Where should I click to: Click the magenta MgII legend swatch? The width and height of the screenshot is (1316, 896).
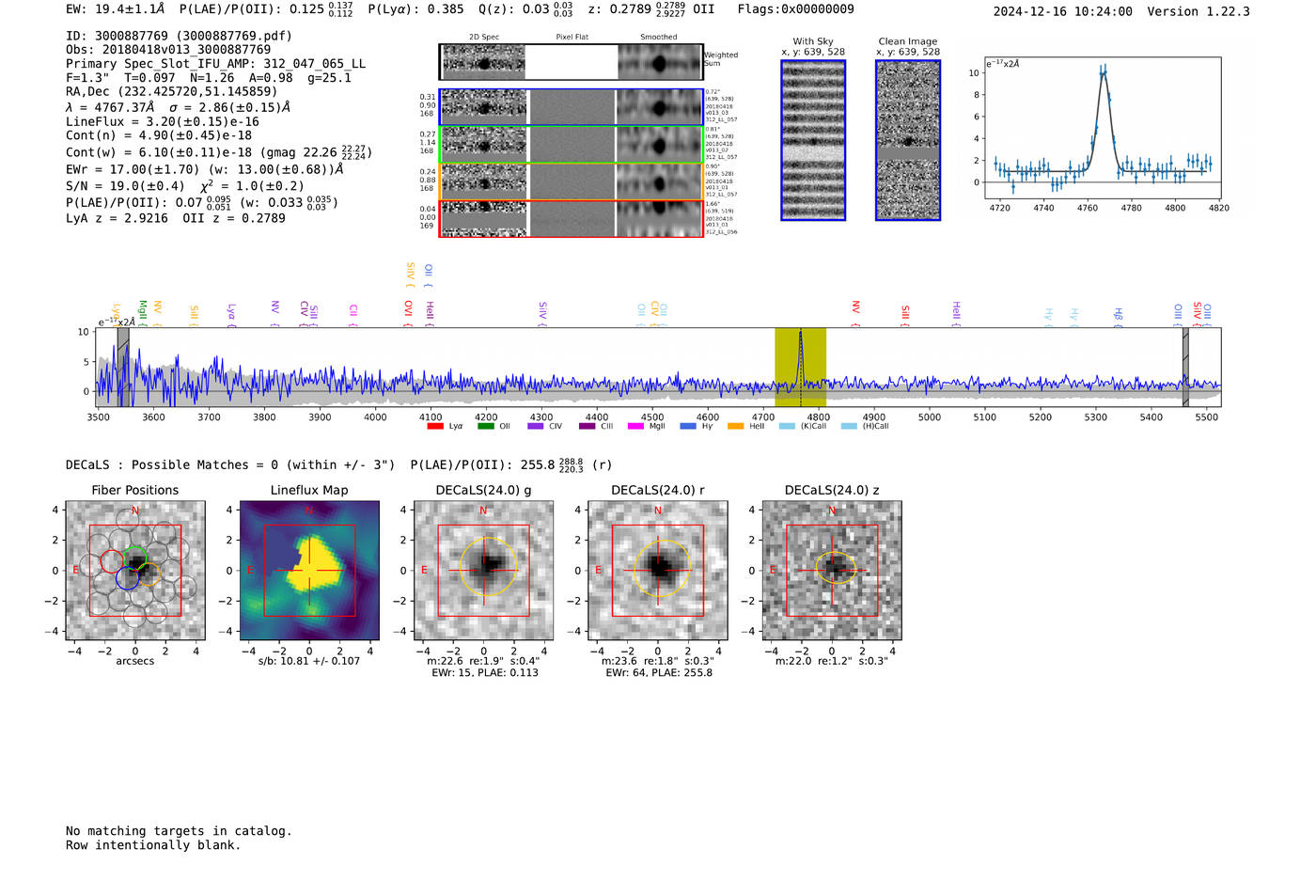[x=635, y=426]
